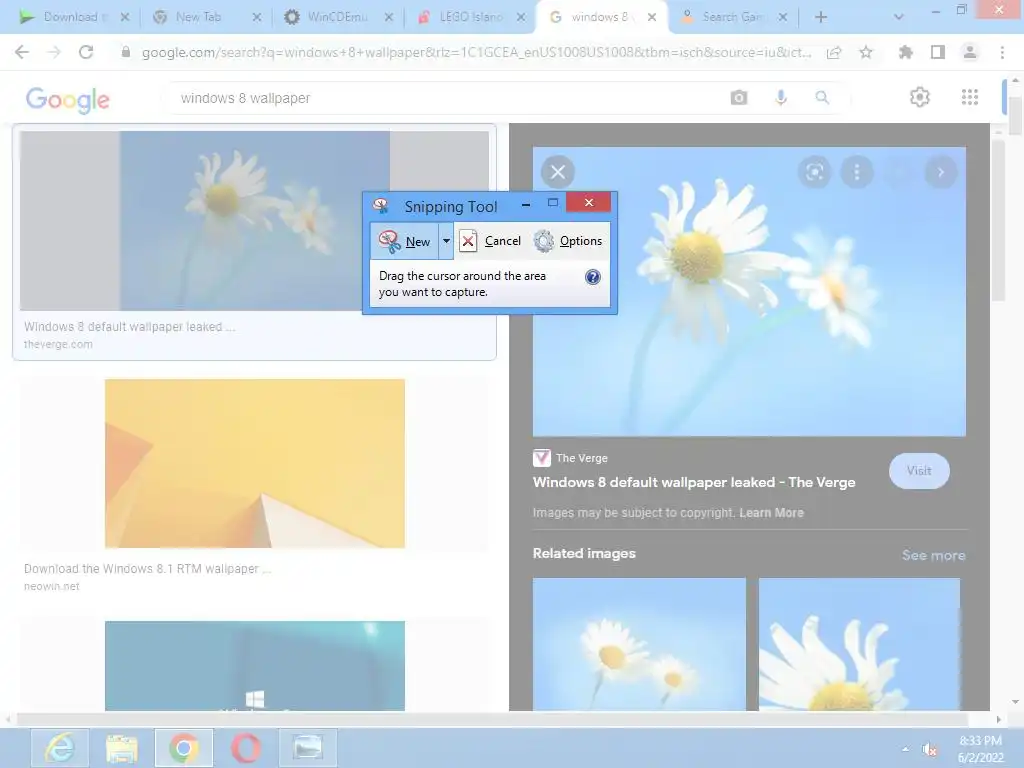1024x768 pixels.
Task: Open a new Chrome tab with plus button
Action: pyautogui.click(x=821, y=17)
